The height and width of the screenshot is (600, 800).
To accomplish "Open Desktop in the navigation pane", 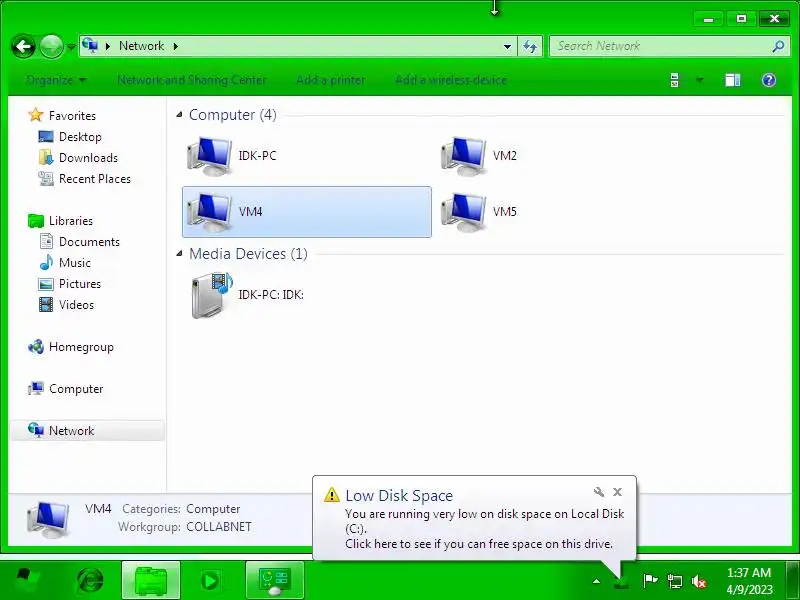I will tap(80, 137).
